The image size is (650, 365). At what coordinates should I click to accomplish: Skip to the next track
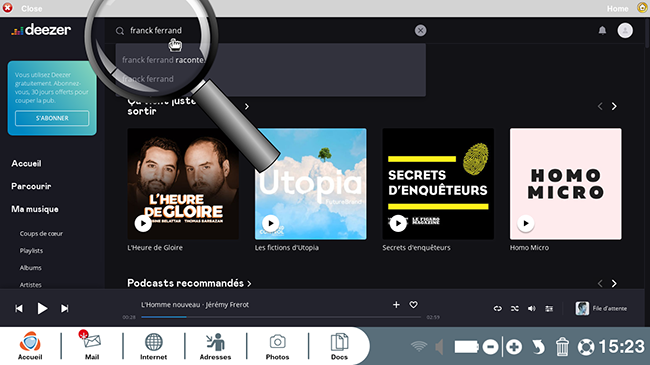[x=65, y=309]
